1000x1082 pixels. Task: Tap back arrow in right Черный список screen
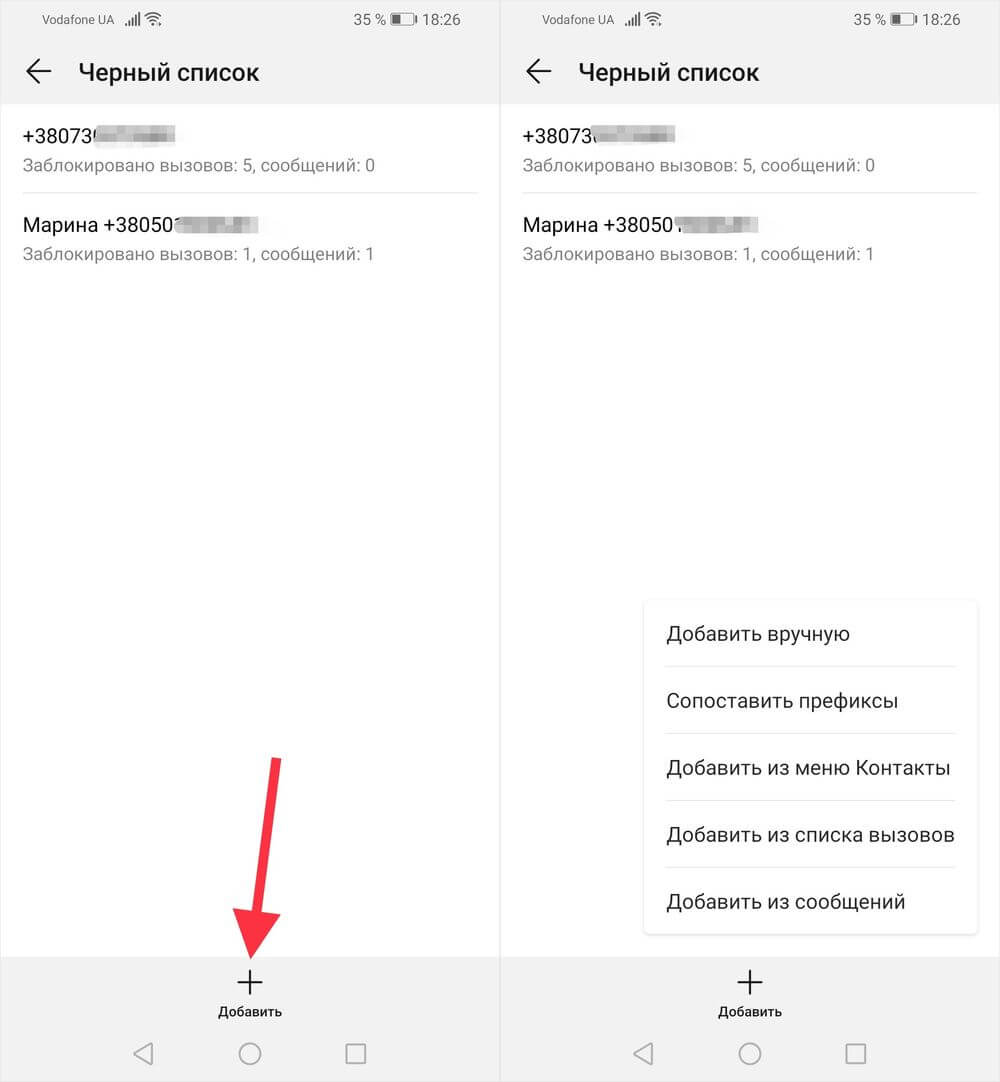pyautogui.click(x=538, y=71)
